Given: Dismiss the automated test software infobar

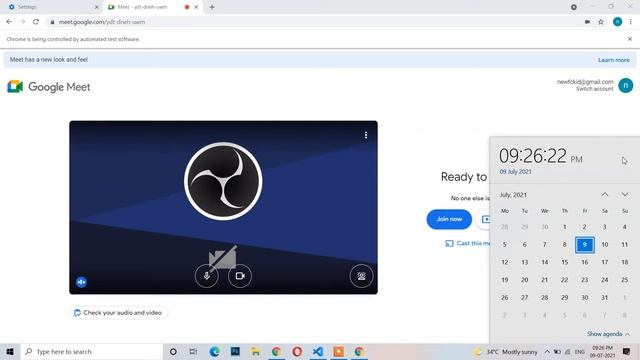Looking at the screenshot, I should [x=630, y=39].
